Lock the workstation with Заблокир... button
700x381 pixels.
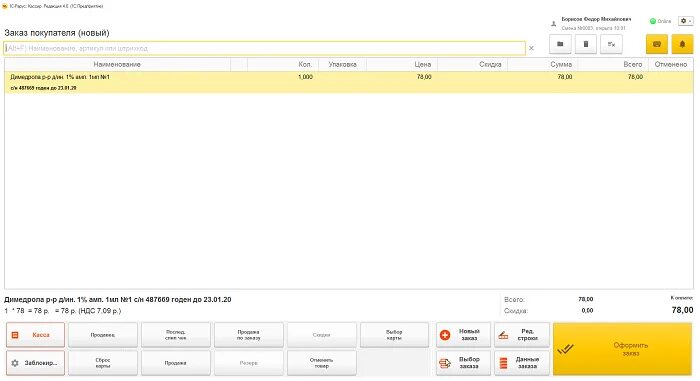pos(35,363)
